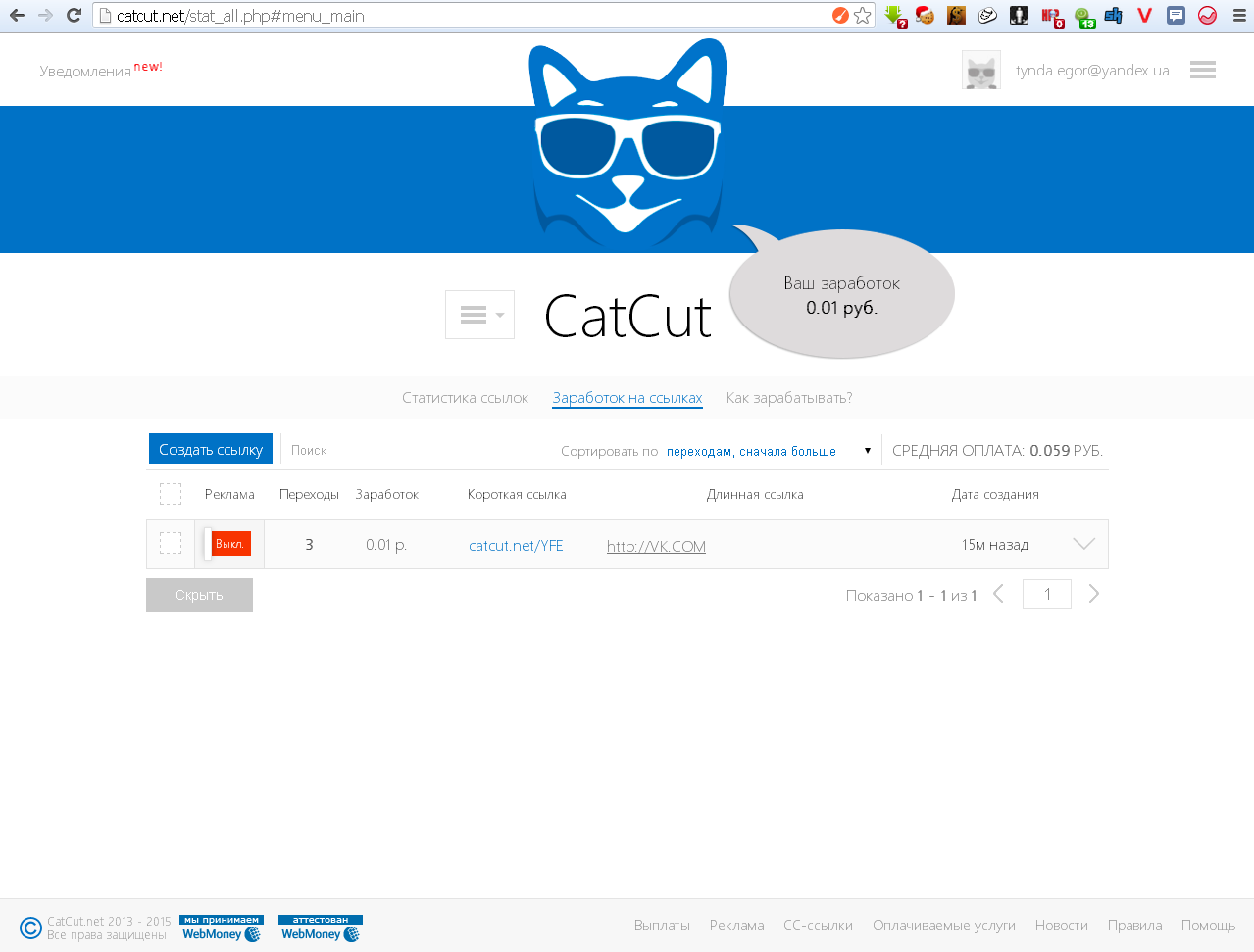Click the '15м назад' date cell

tap(994, 545)
